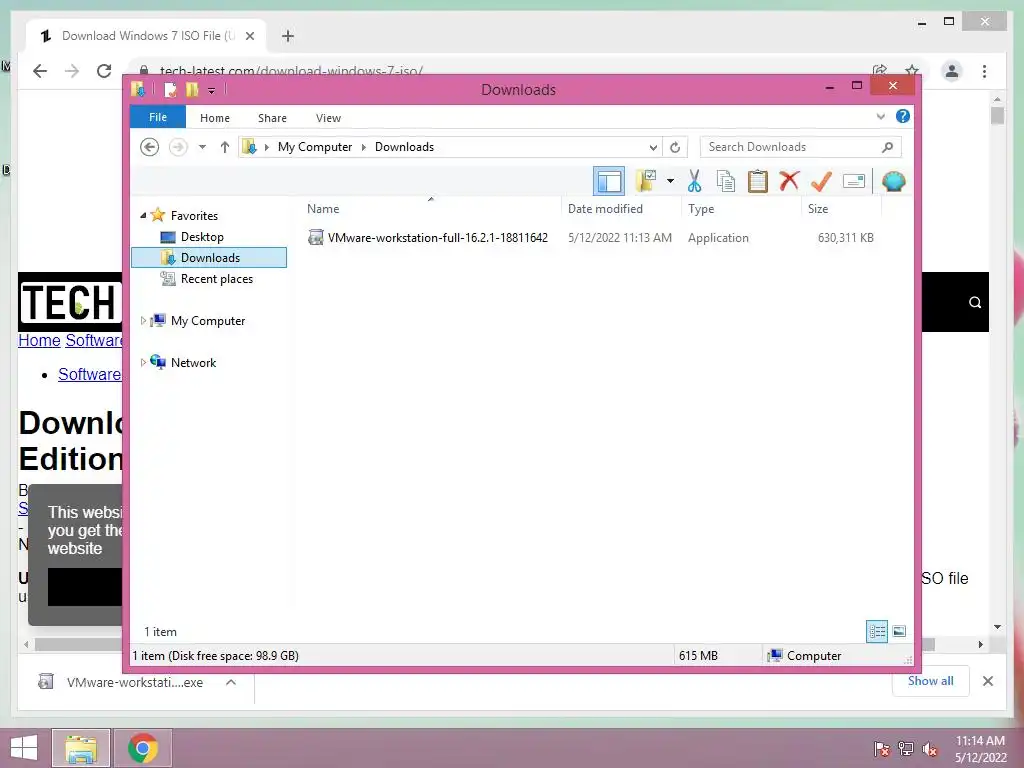Go back with Explorer's back arrow

pos(150,147)
